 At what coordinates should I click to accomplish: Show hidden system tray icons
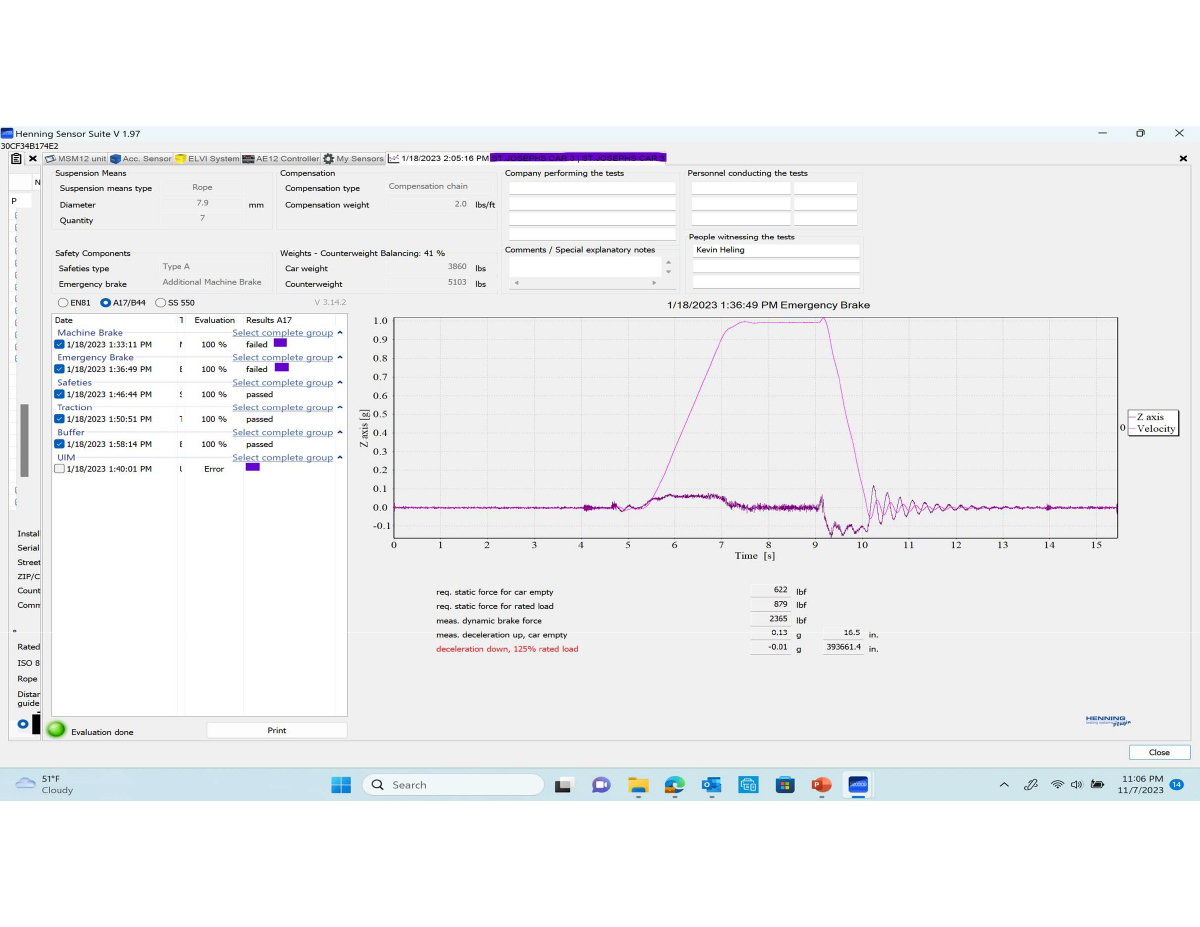tap(1004, 785)
